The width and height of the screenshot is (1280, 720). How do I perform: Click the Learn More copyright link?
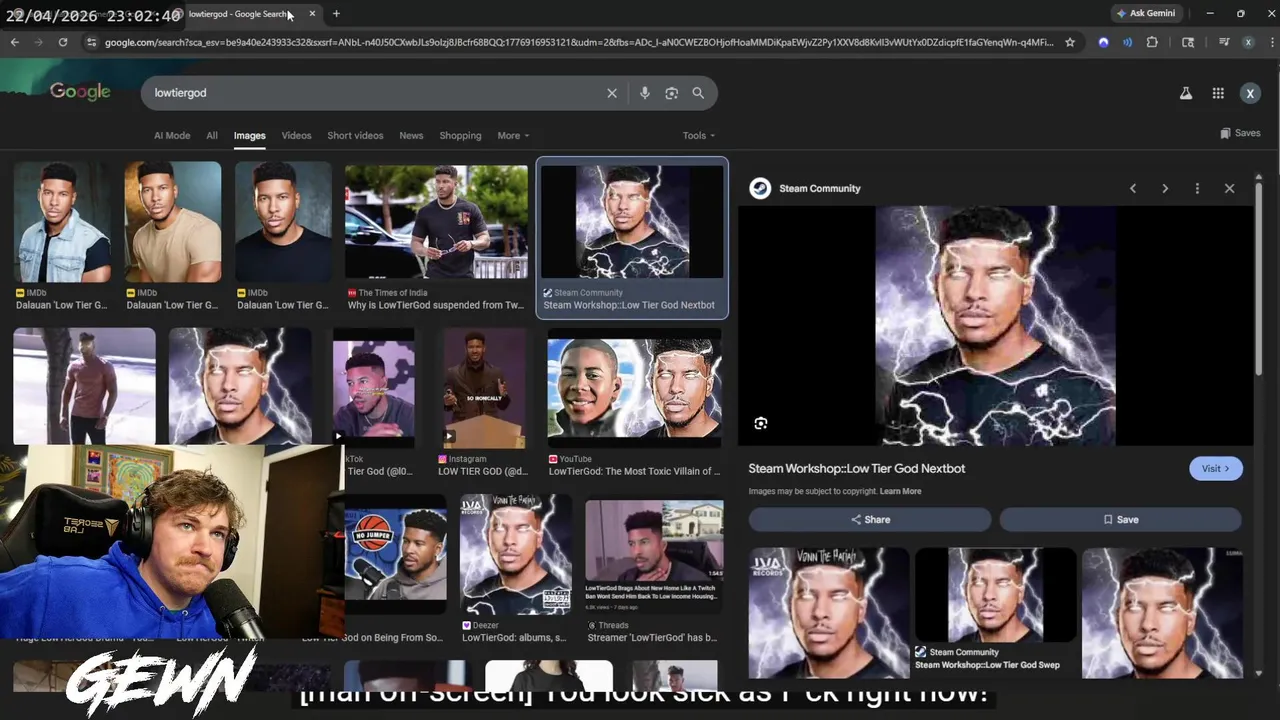pos(900,491)
